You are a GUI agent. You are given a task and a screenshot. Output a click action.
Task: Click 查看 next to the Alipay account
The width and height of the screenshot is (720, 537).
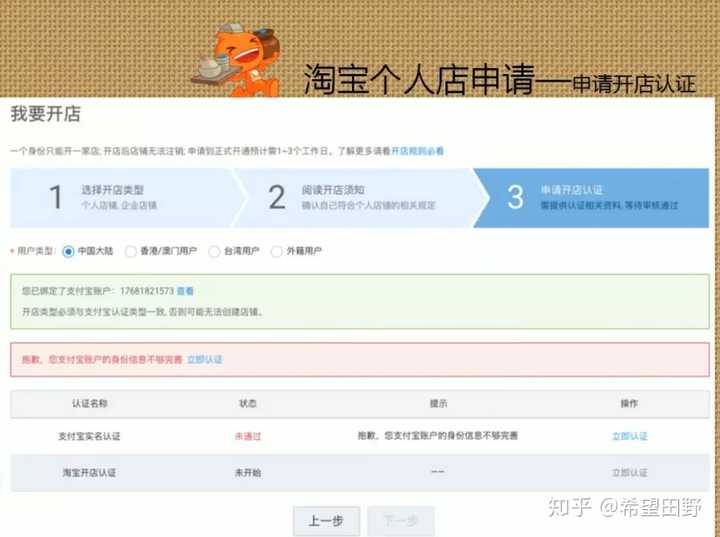[x=185, y=291]
